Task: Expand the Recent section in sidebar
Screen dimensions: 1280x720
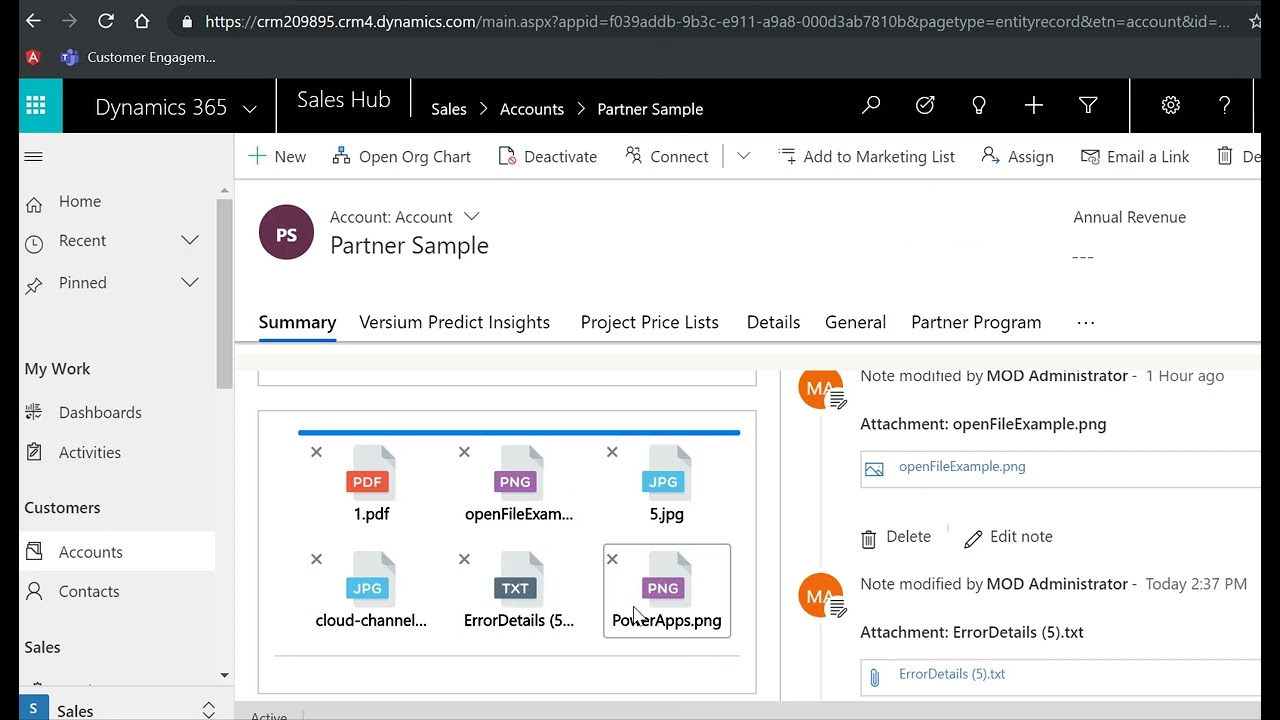Action: pyautogui.click(x=189, y=241)
